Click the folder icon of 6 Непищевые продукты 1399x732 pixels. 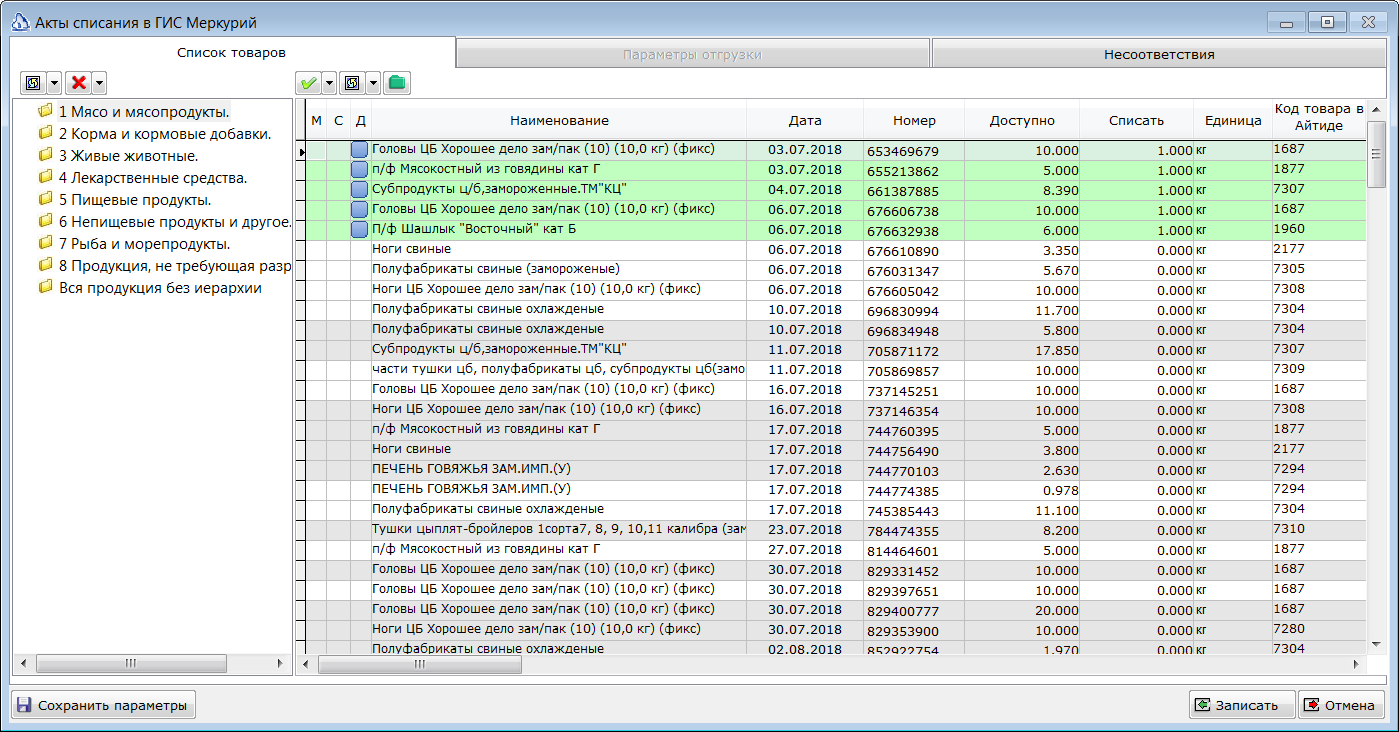[x=46, y=221]
